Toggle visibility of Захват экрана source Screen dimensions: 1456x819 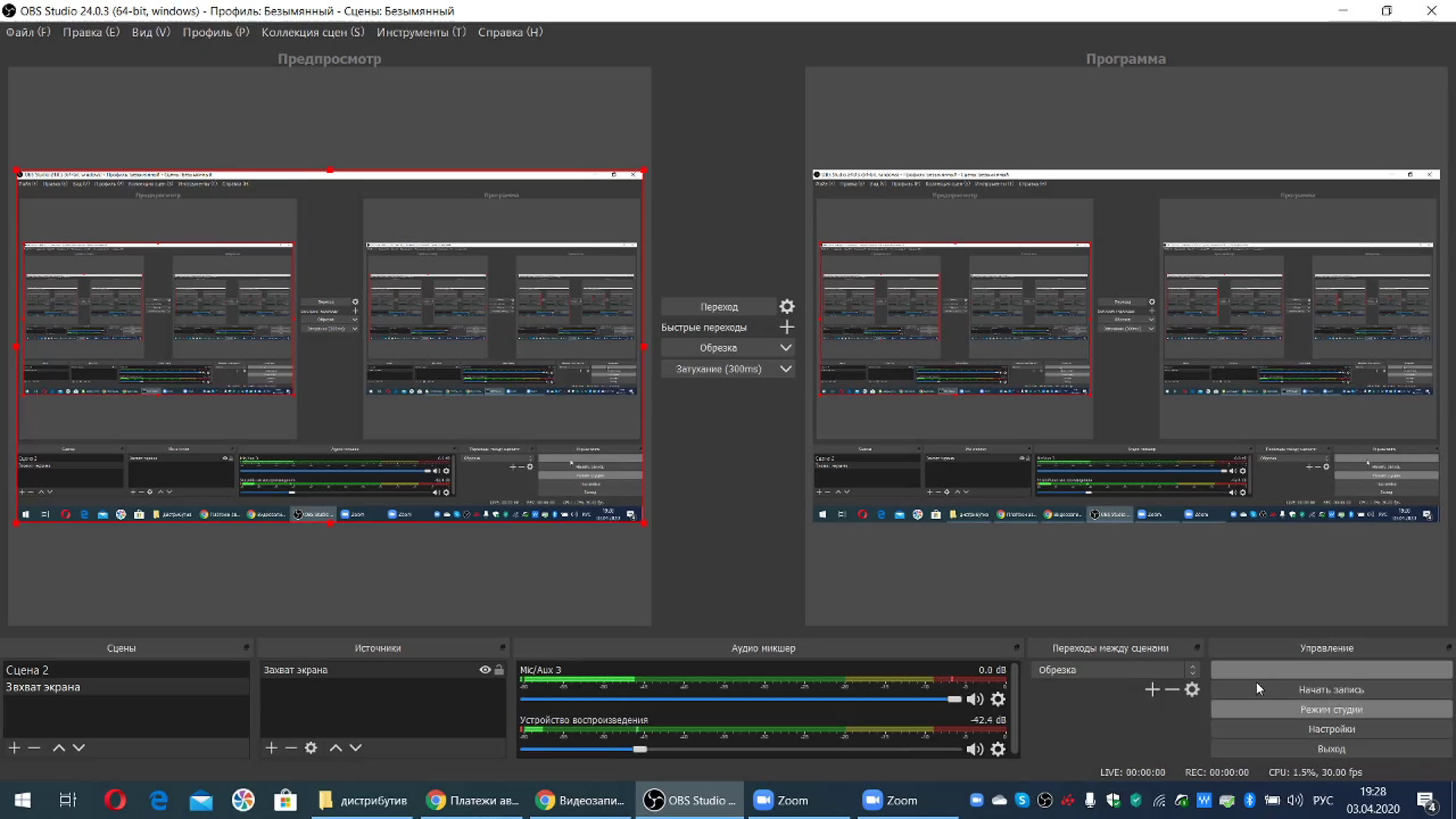[x=485, y=670]
